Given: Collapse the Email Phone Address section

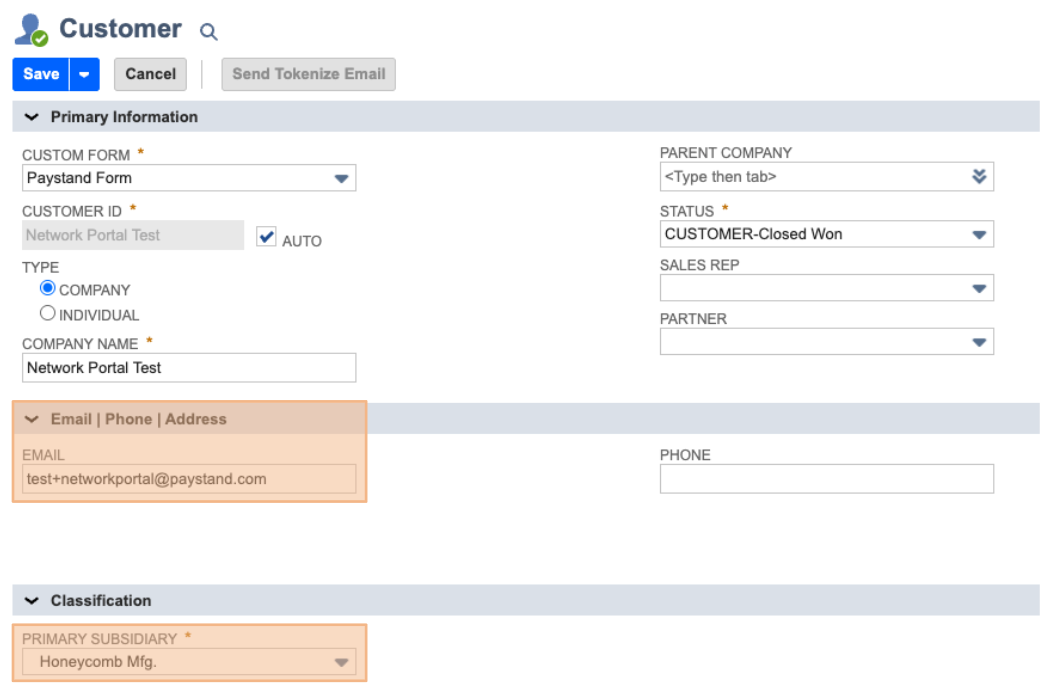Looking at the screenshot, I should pyautogui.click(x=31, y=420).
